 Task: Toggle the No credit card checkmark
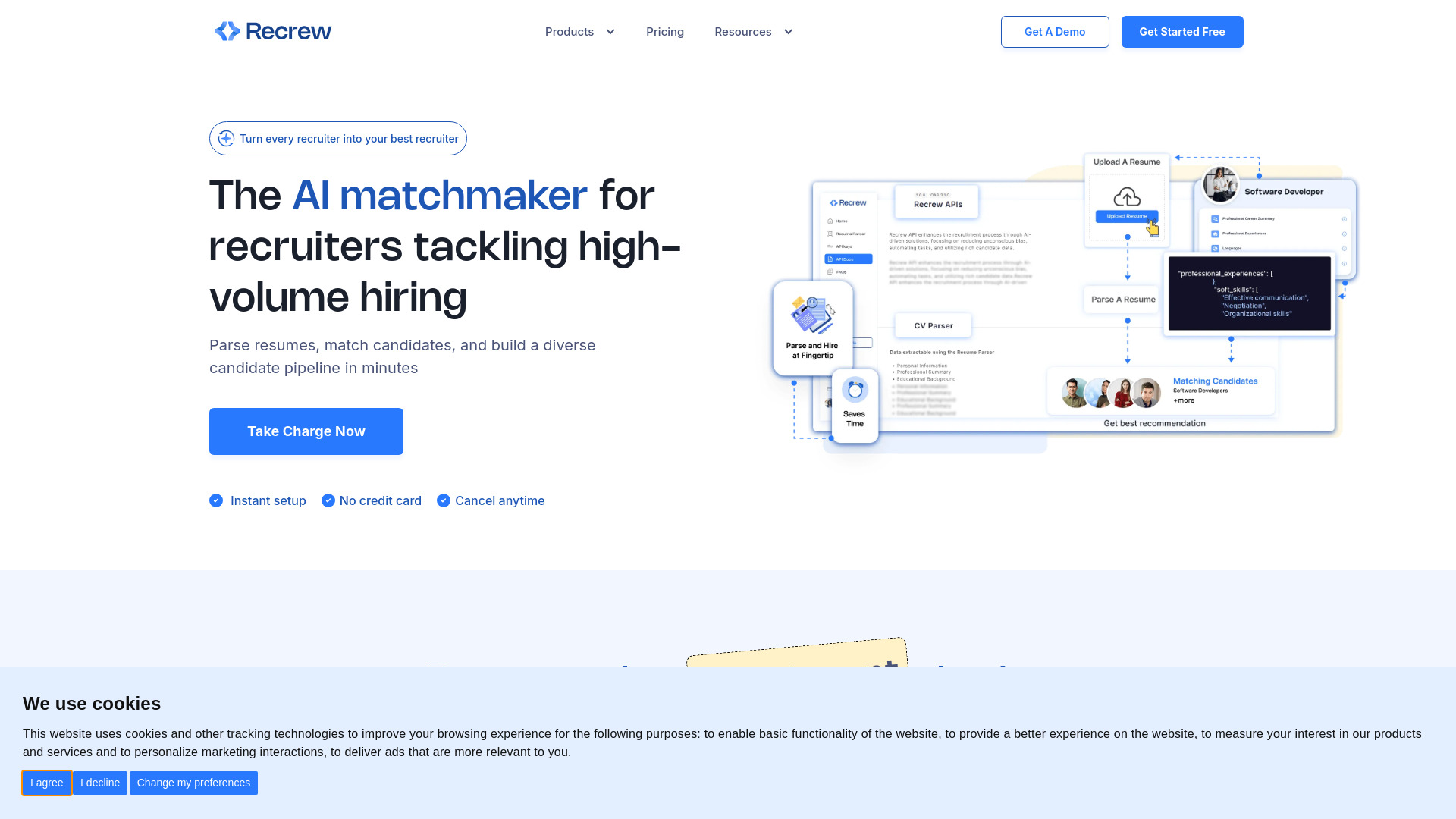[328, 500]
